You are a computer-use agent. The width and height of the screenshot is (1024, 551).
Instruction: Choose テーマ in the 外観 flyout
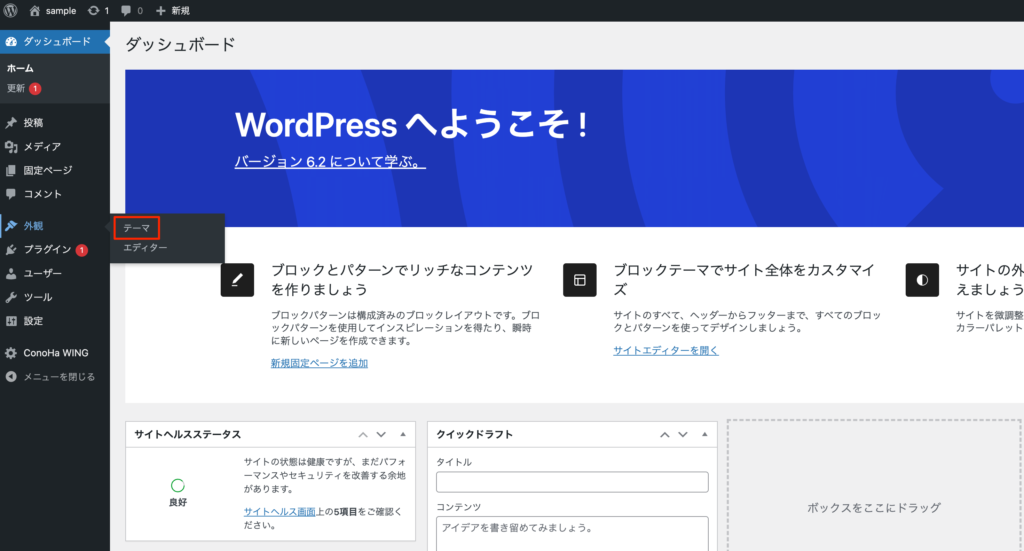point(136,228)
